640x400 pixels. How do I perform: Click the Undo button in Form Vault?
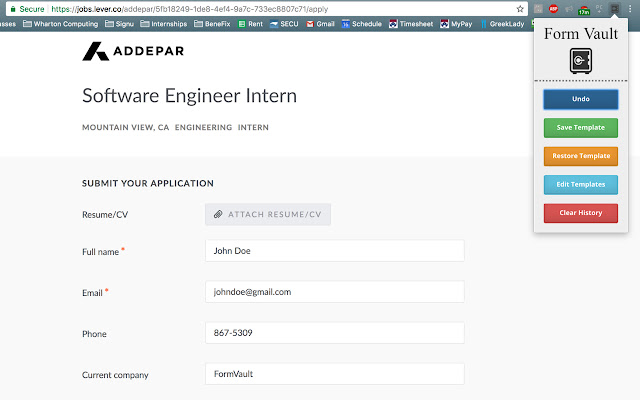[580, 99]
